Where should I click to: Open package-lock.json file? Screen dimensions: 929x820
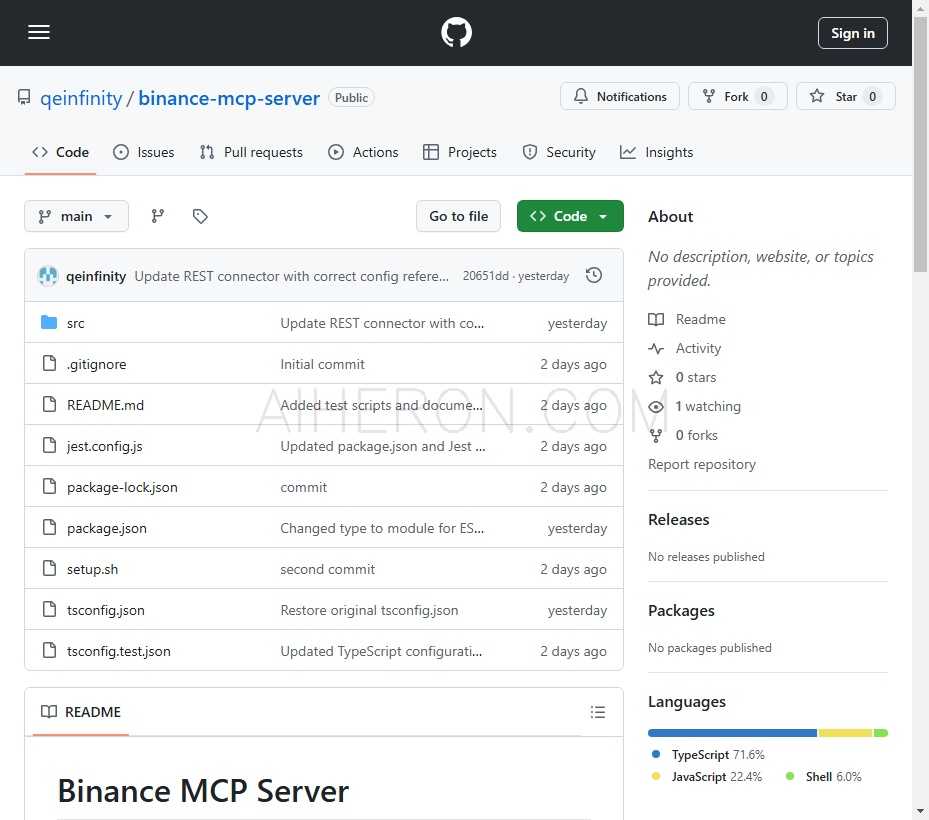[122, 487]
